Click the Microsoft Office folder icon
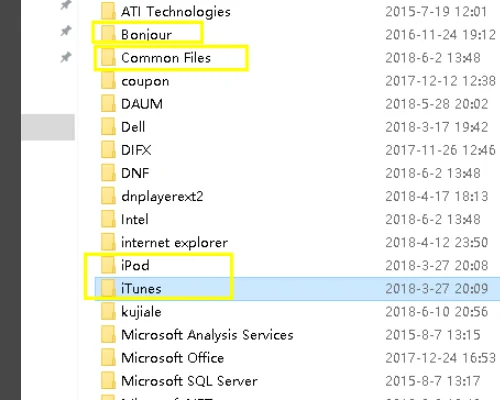500x400 pixels. [x=108, y=358]
